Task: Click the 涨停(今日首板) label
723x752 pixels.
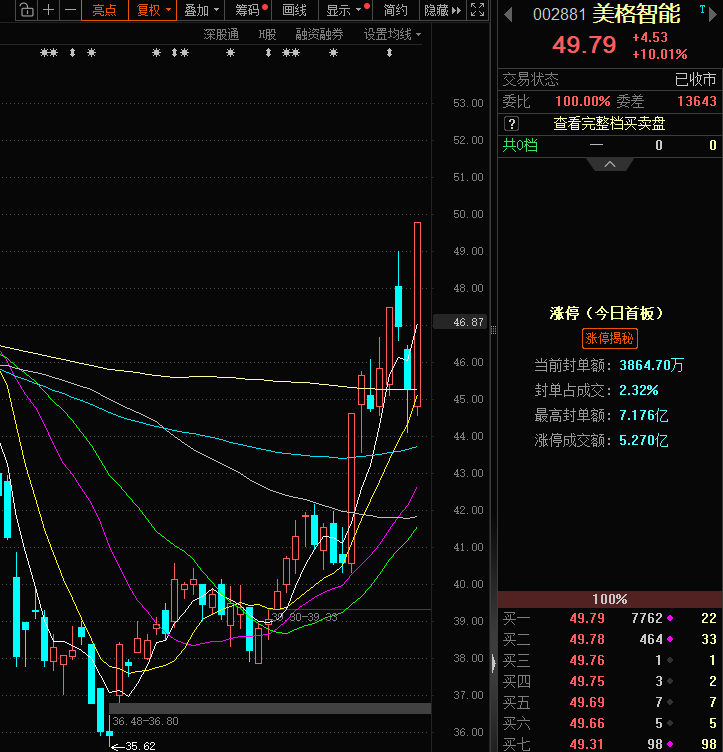Action: coord(606,314)
